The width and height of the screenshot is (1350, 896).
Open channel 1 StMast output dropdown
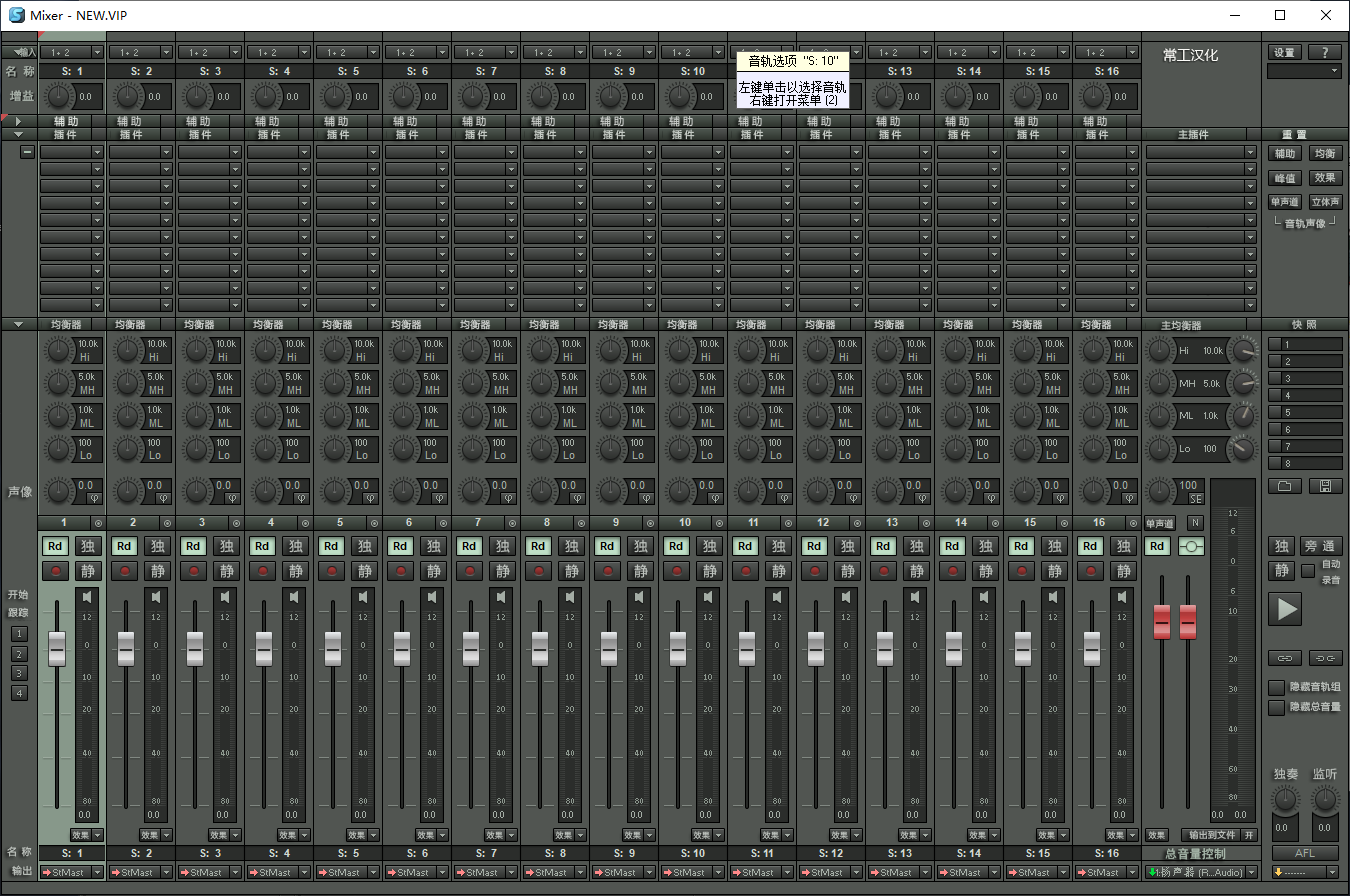(x=98, y=872)
